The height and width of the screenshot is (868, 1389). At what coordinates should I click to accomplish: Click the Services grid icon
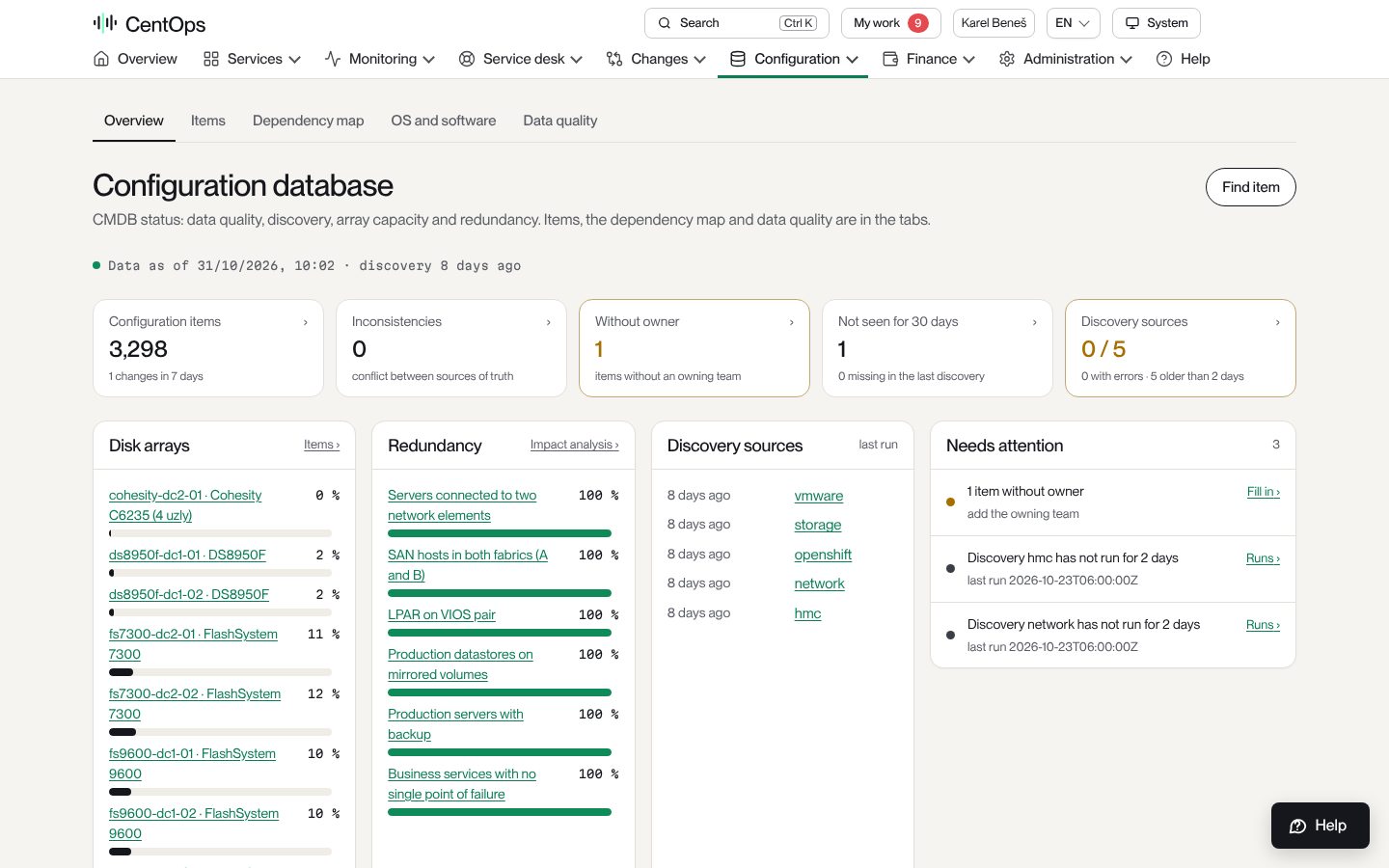(211, 59)
